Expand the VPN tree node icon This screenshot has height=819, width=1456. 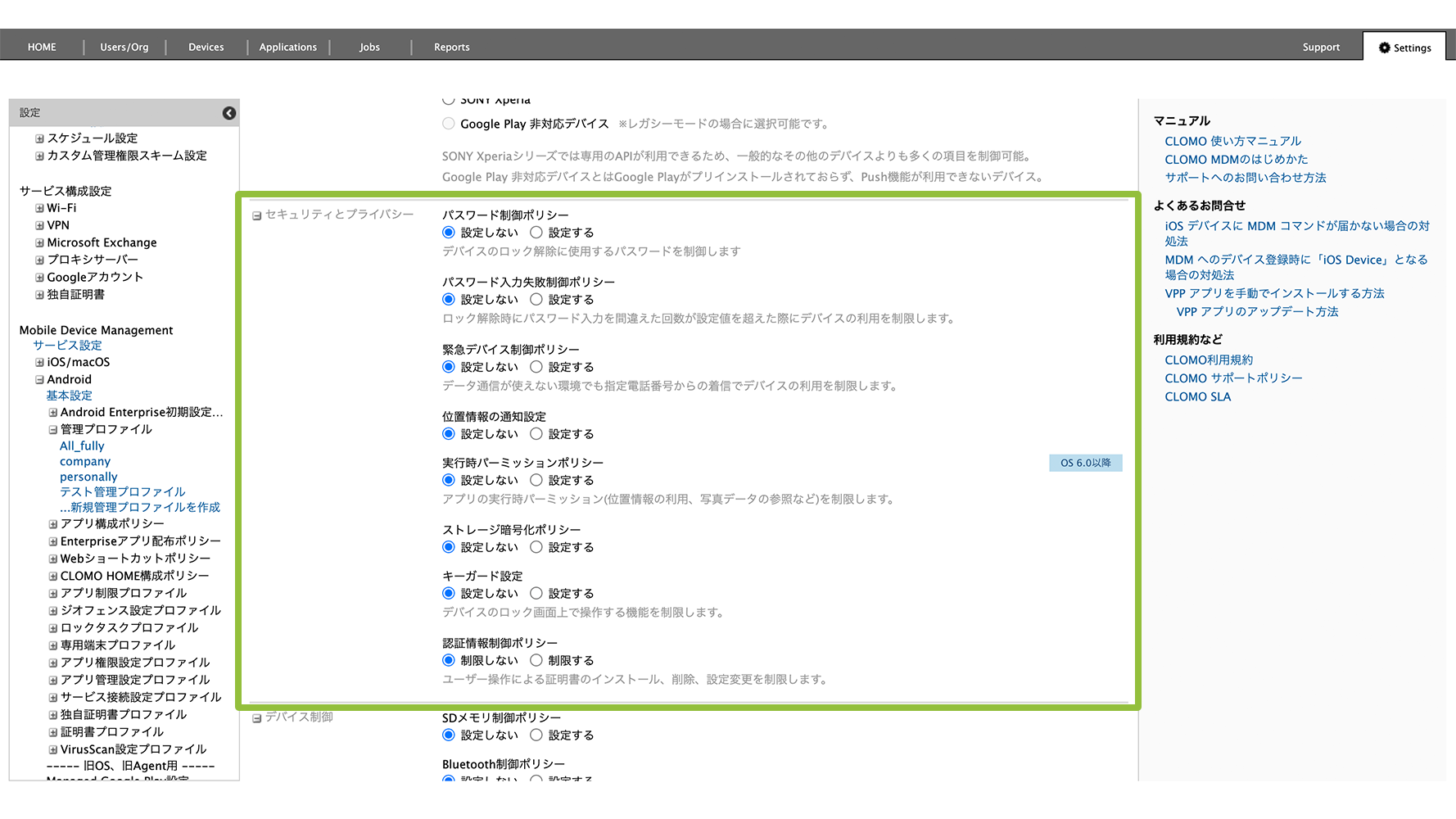click(x=39, y=225)
